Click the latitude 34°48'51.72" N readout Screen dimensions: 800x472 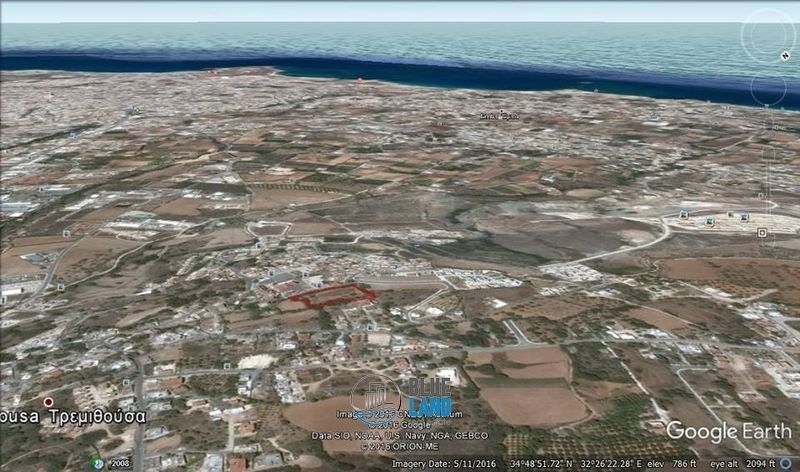[x=541, y=463]
